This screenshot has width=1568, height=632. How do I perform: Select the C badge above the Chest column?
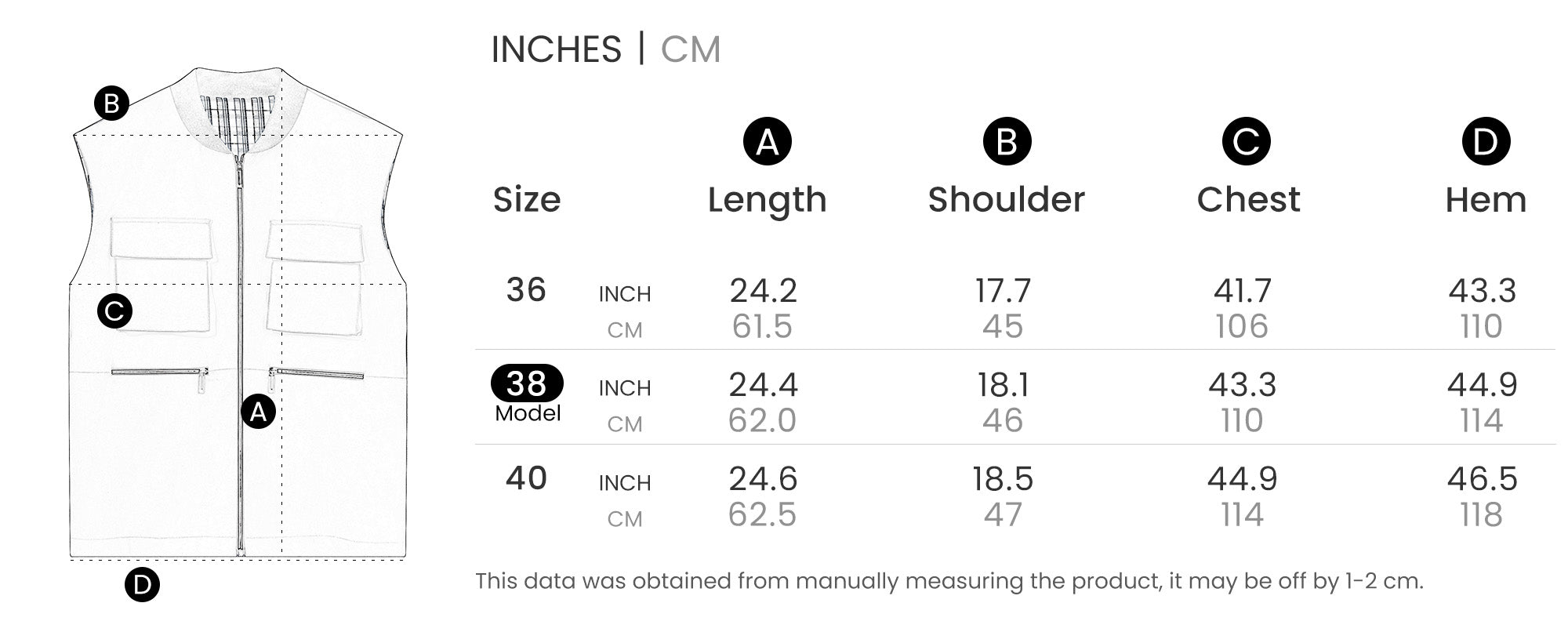[x=1246, y=142]
